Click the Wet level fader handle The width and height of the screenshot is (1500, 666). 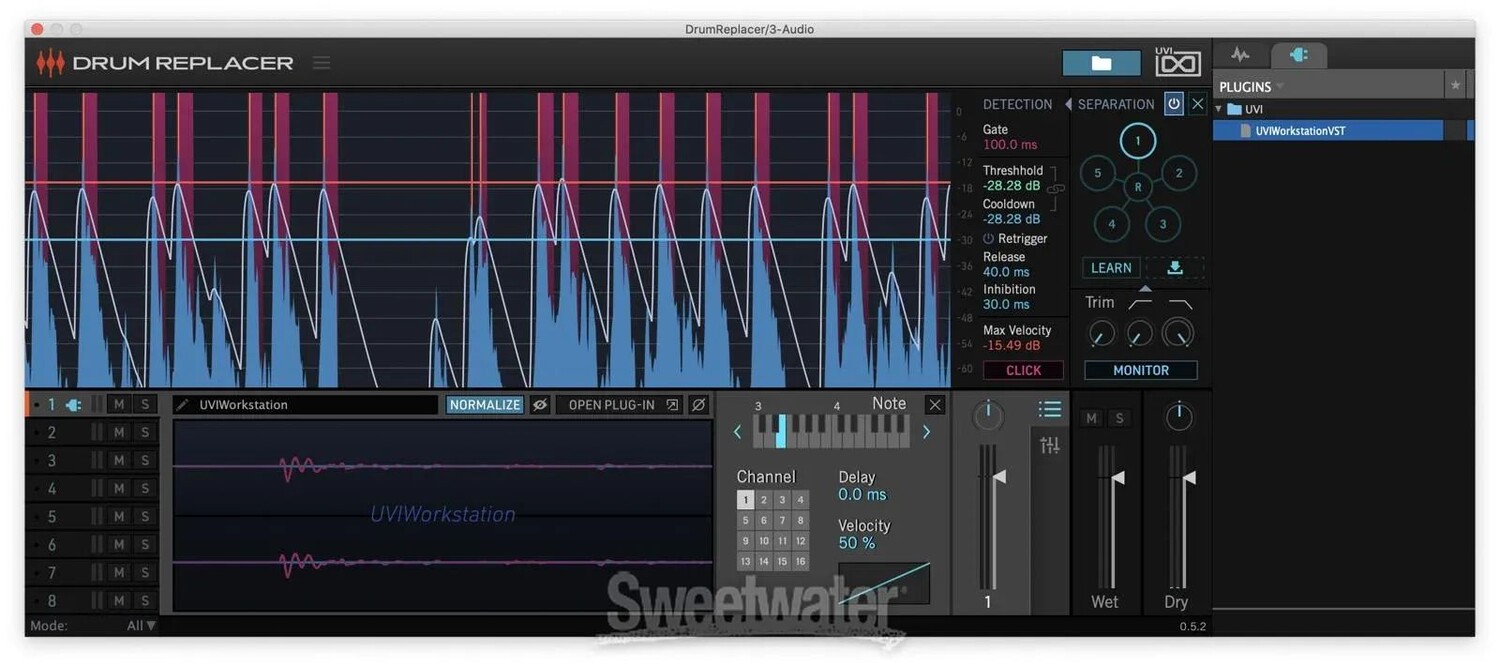coord(1117,478)
